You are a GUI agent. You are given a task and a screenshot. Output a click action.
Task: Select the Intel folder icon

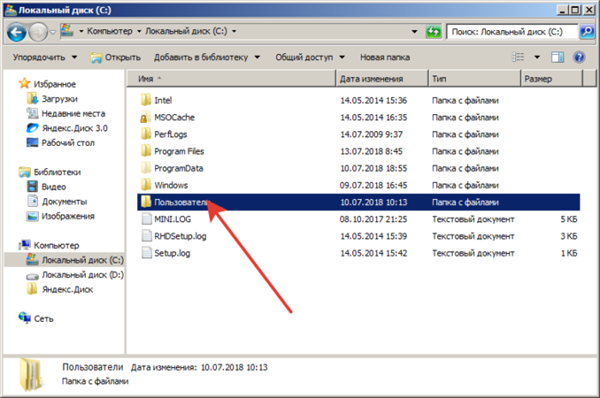click(146, 100)
